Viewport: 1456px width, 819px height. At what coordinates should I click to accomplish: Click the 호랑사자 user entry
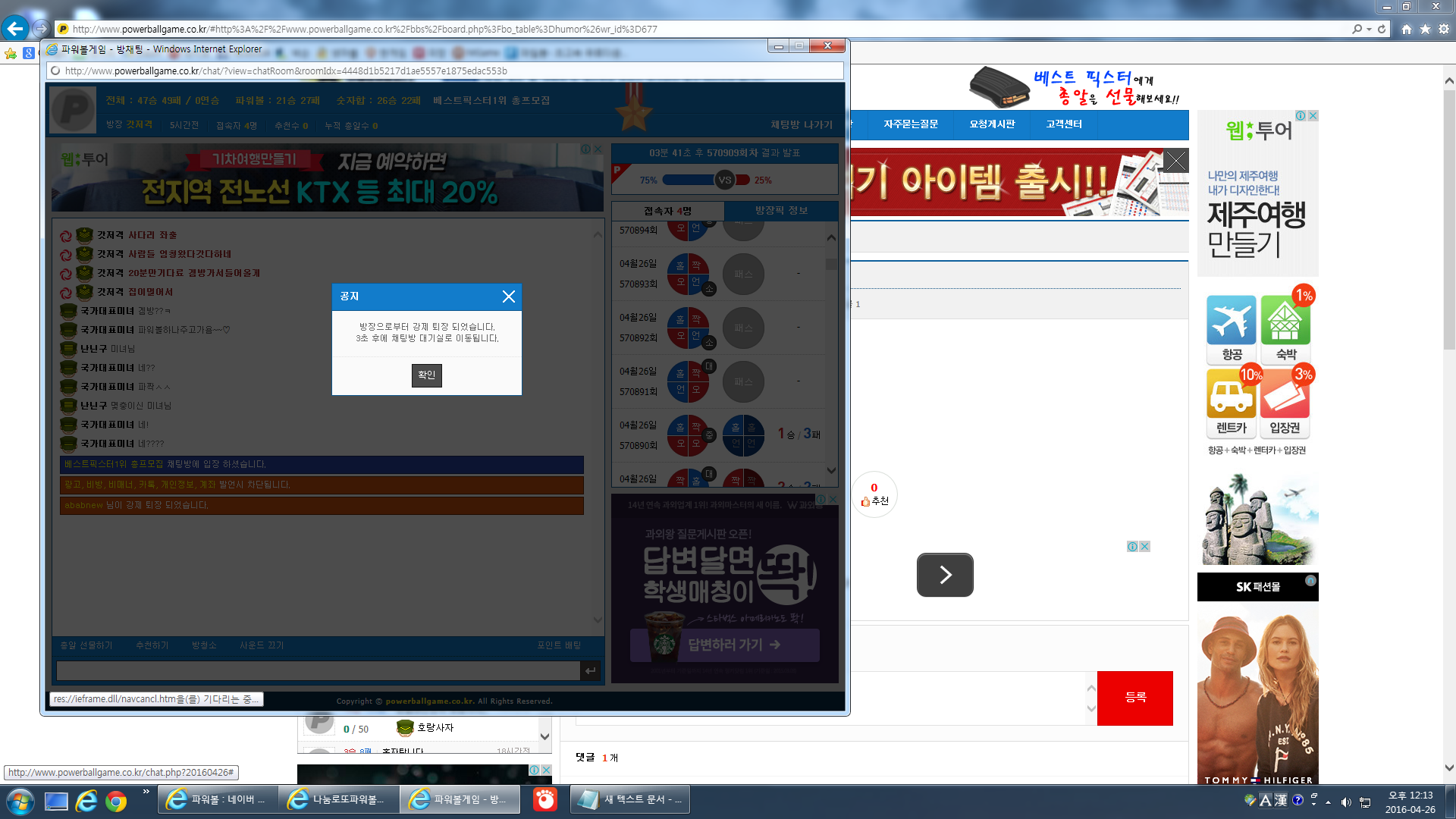[435, 728]
